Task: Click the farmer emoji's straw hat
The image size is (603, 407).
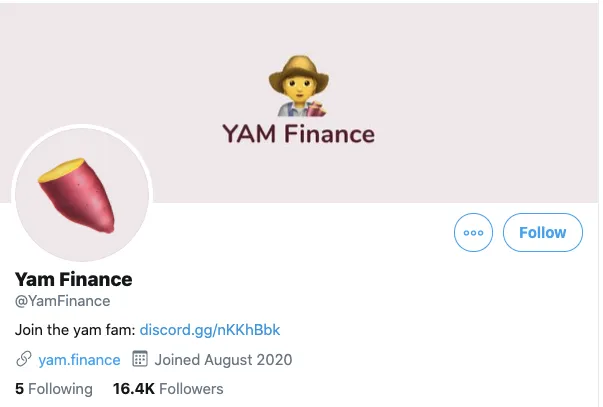Action: 299,71
